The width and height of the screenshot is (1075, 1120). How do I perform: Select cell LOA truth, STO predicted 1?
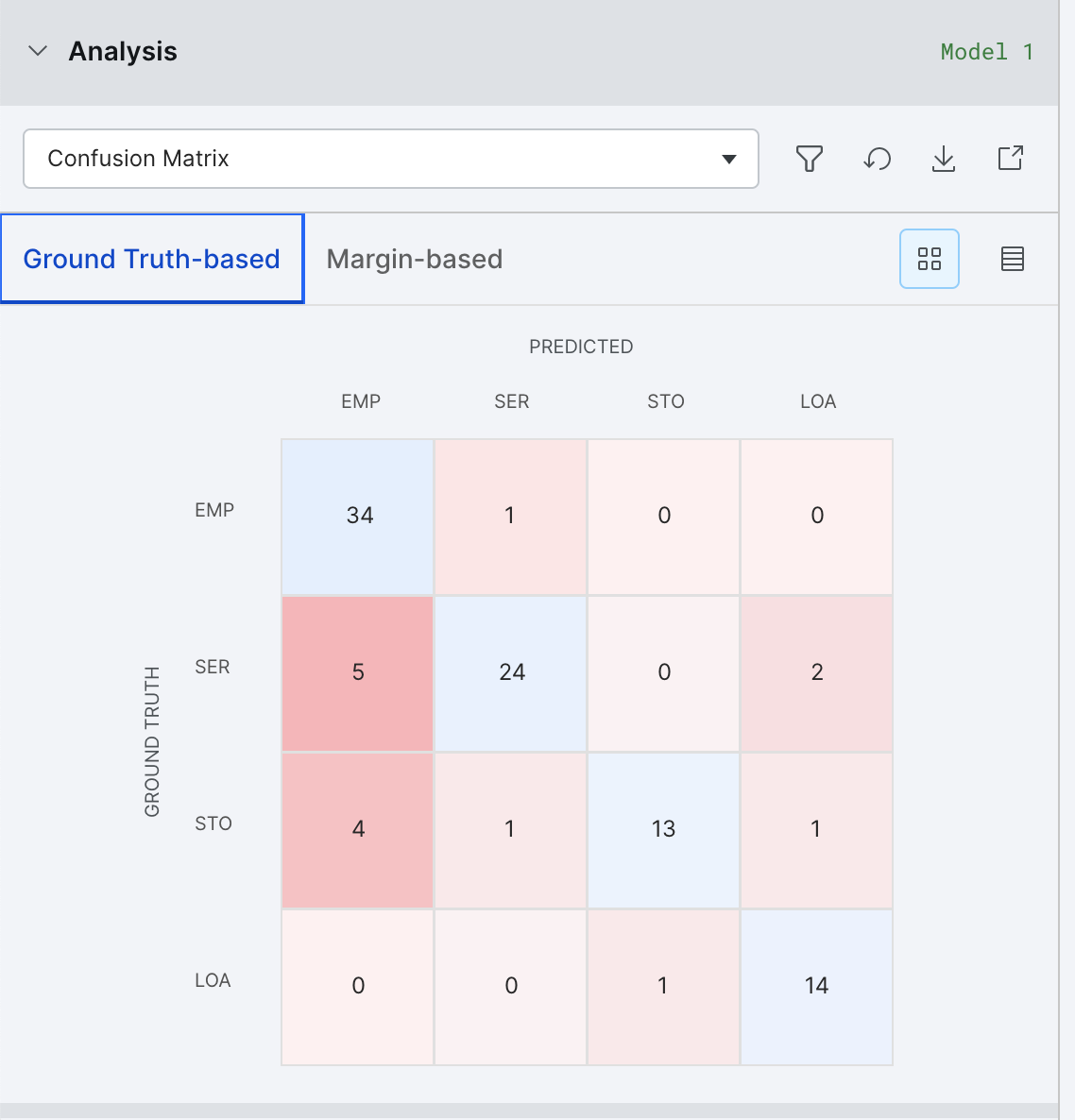(x=663, y=987)
